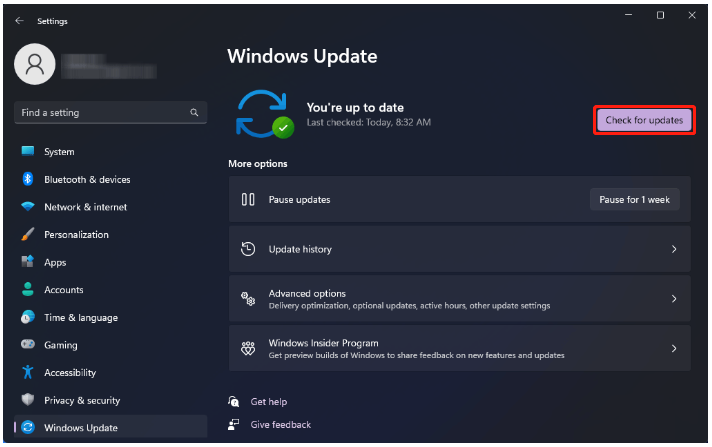Click Check for updates button
Viewport: 712px width, 447px height.
click(644, 120)
